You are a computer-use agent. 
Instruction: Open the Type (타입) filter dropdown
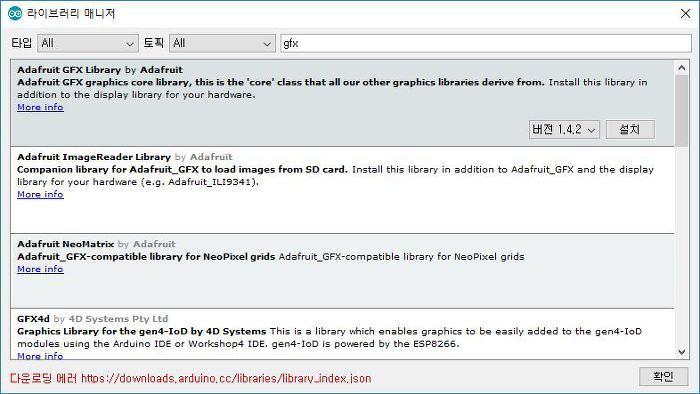pyautogui.click(x=88, y=43)
